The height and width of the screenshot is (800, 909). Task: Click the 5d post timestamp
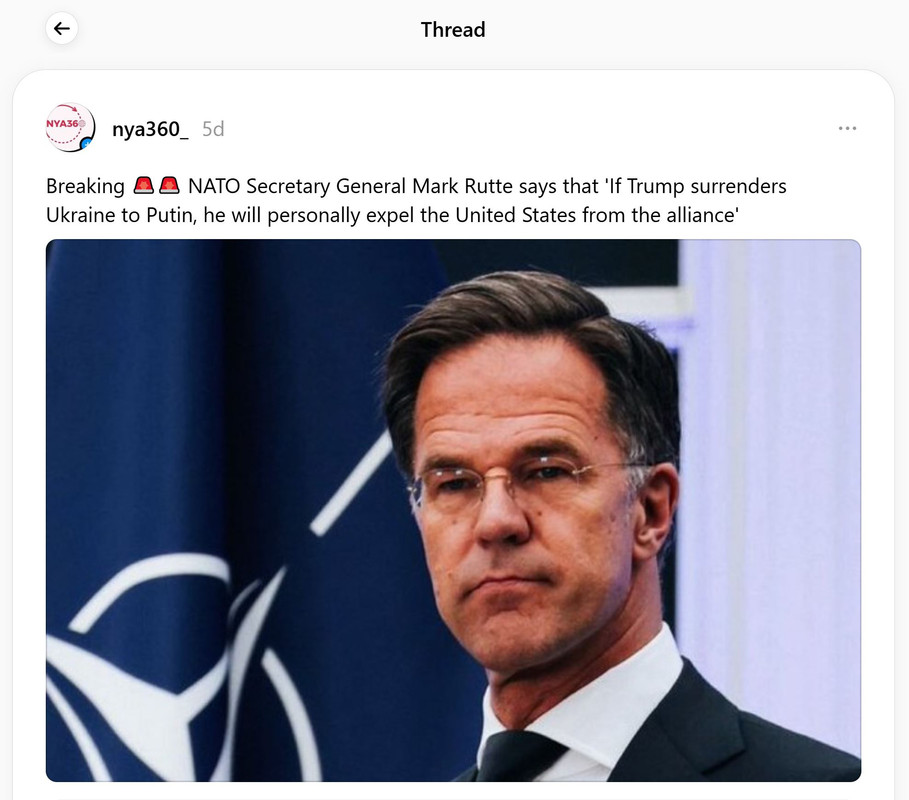[x=213, y=129]
